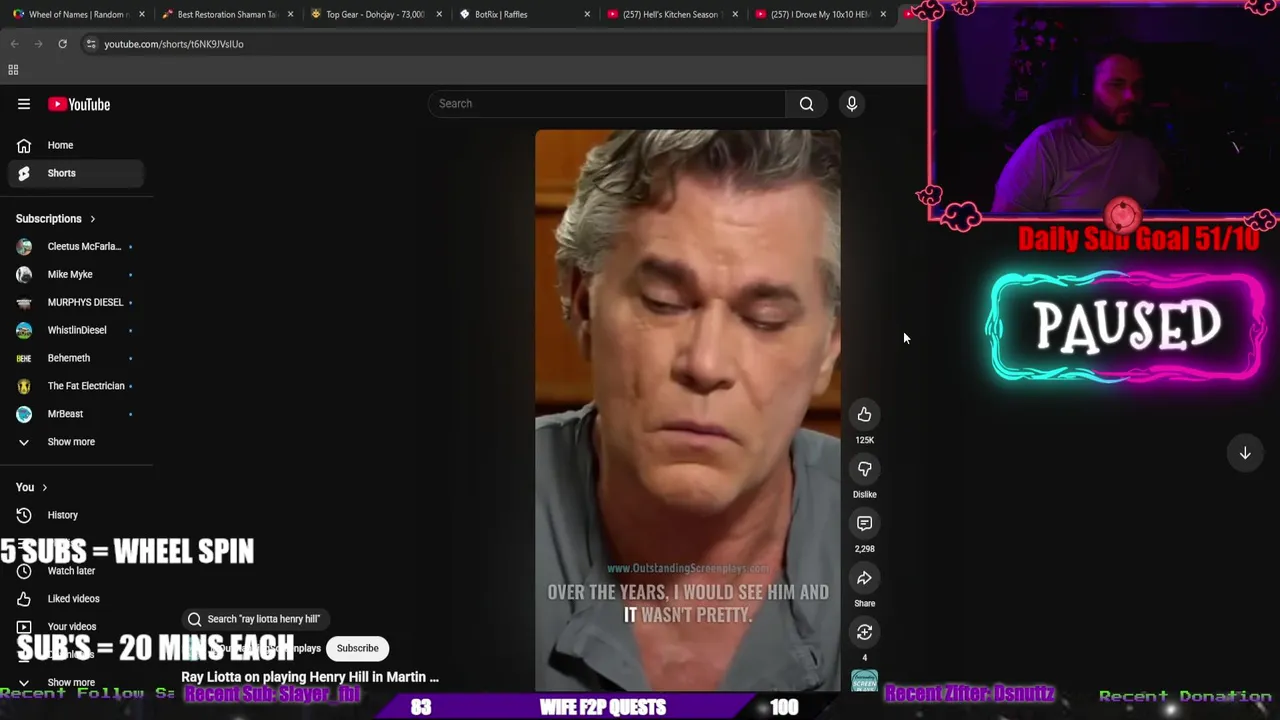
Task: Subscribe to the short's channel
Action: coord(357,648)
